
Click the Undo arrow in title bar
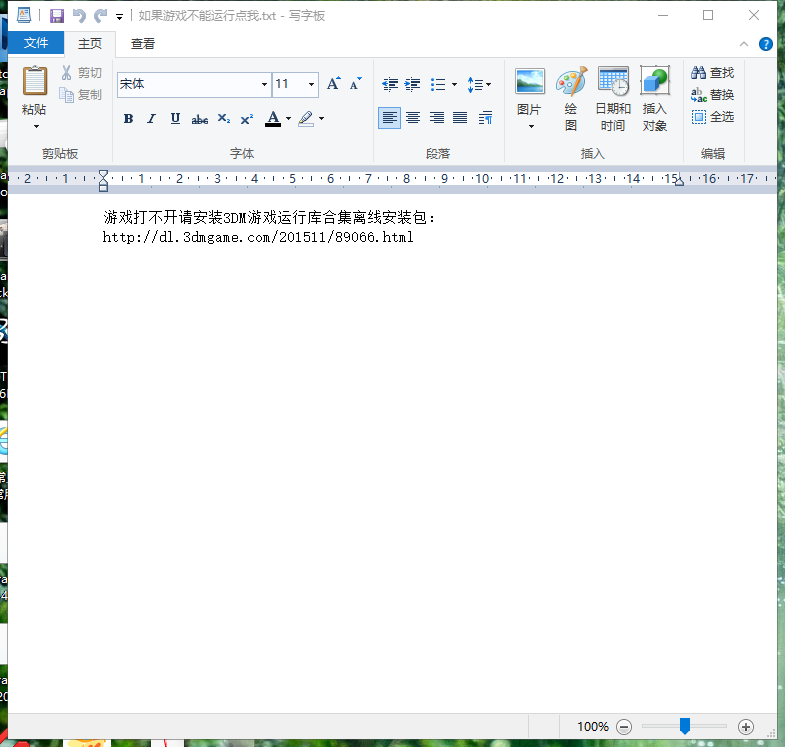click(79, 16)
